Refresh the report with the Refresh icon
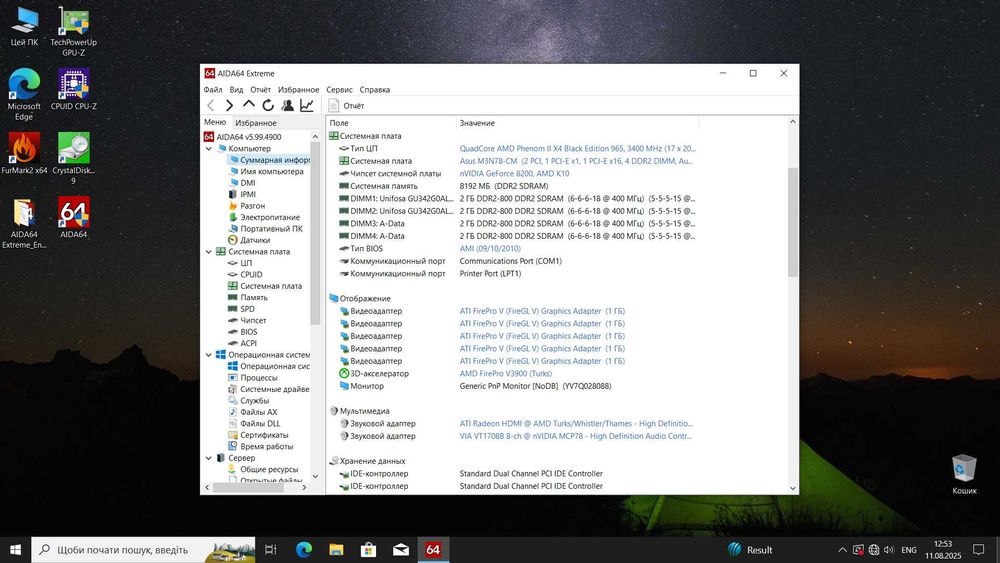The height and width of the screenshot is (563, 1000). (268, 105)
